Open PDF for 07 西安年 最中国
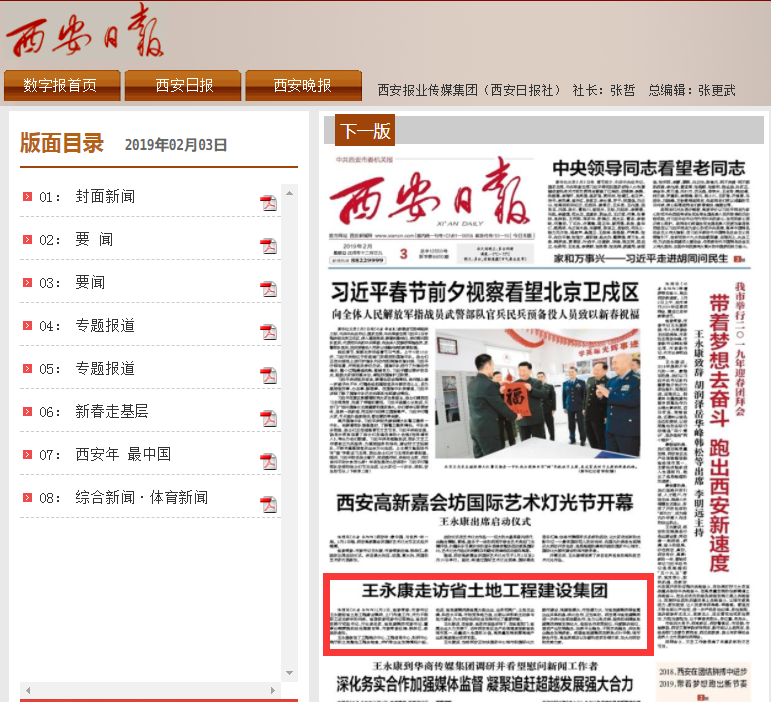 click(x=268, y=461)
